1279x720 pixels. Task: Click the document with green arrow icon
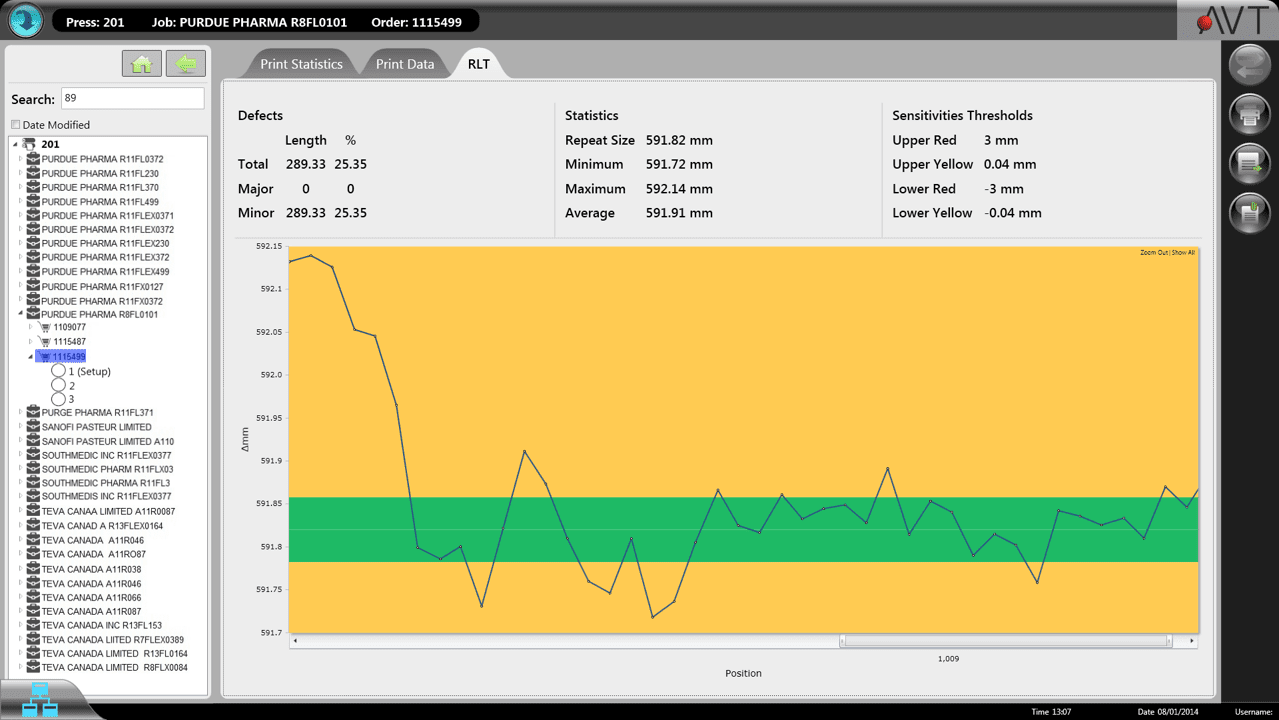(1249, 163)
